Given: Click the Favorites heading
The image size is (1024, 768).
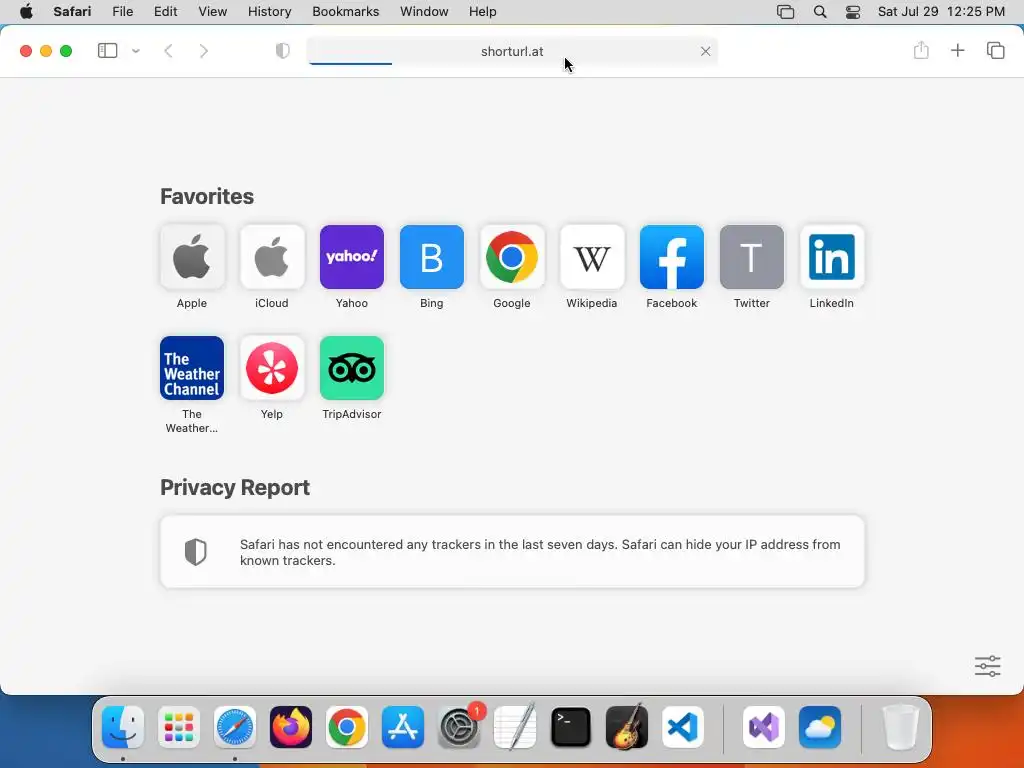Looking at the screenshot, I should click(x=207, y=197).
